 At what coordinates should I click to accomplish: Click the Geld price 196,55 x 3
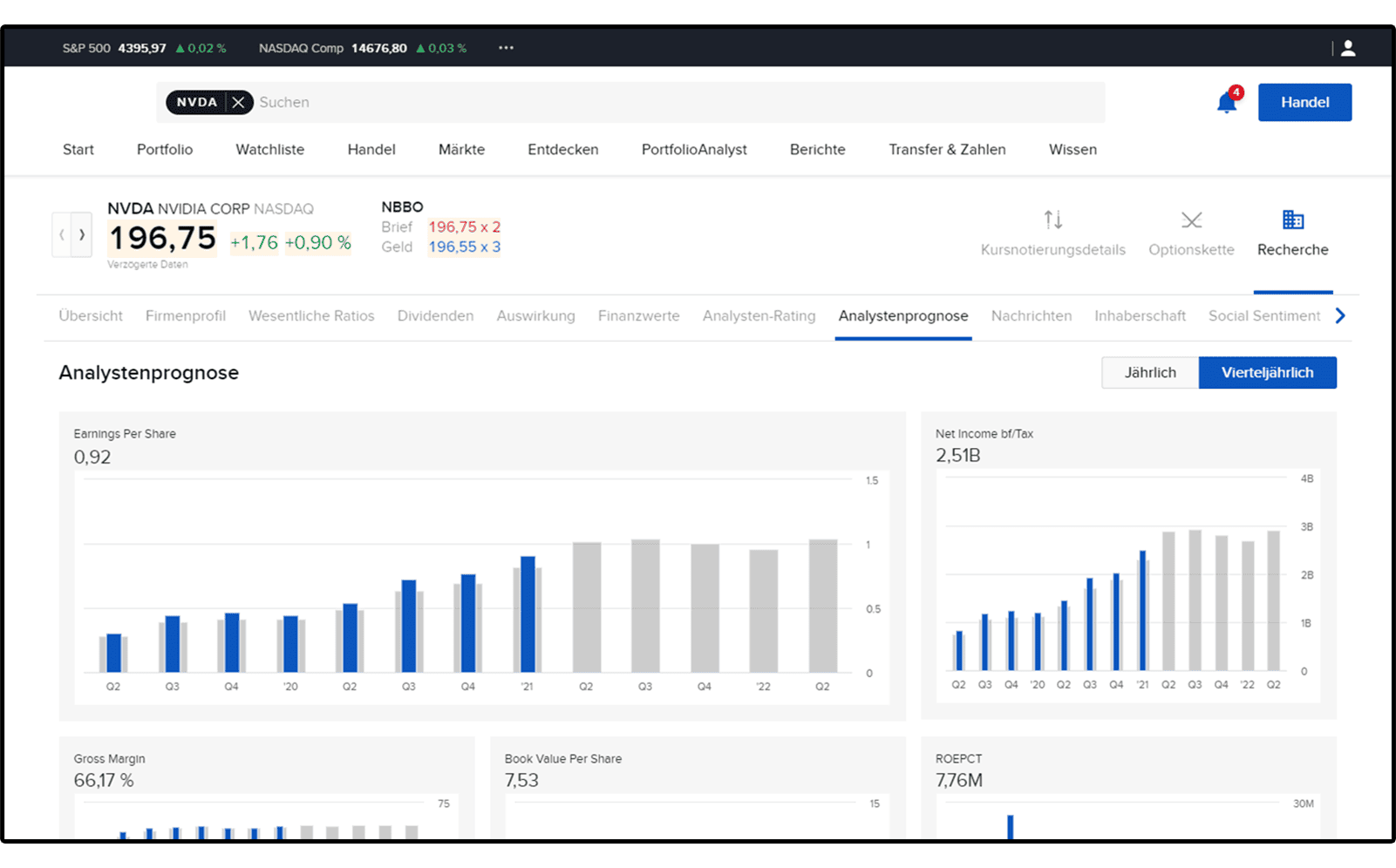coord(464,247)
